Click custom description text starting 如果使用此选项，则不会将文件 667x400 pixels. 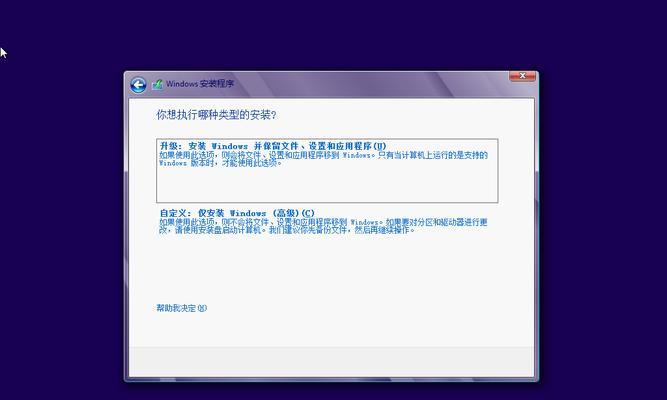(x=323, y=226)
